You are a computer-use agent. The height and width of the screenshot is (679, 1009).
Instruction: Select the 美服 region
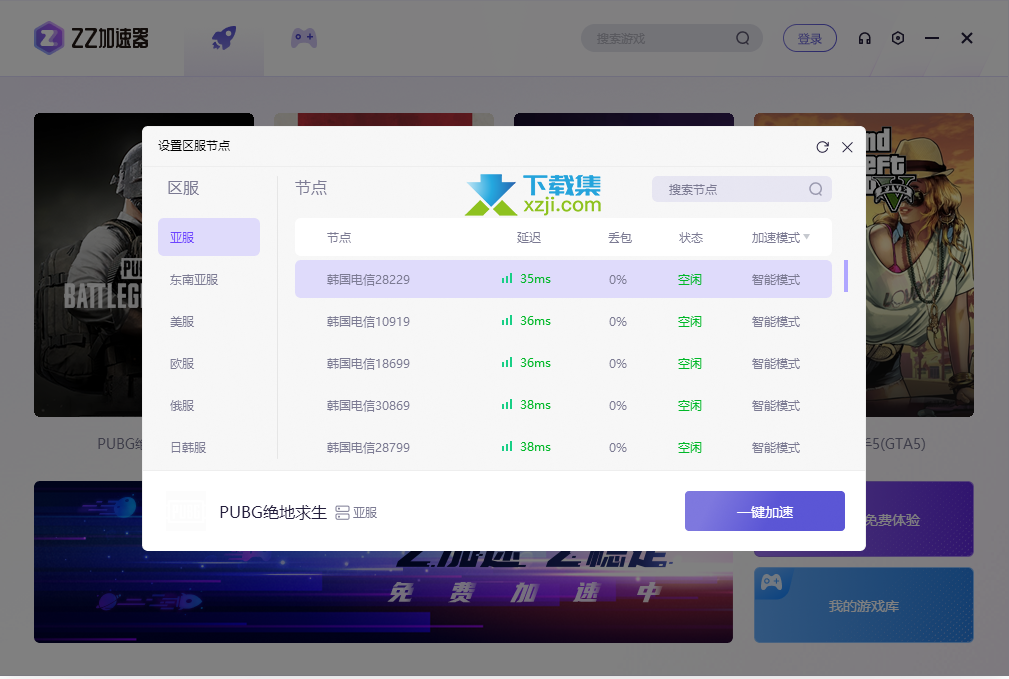point(208,321)
